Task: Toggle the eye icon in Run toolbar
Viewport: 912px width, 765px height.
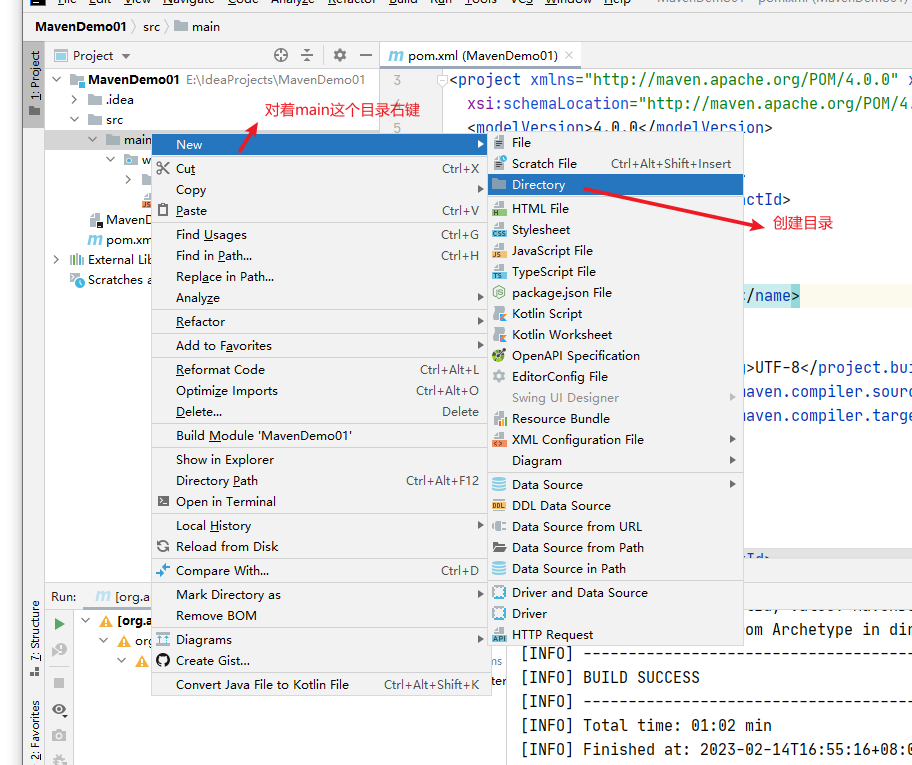Action: (x=59, y=709)
